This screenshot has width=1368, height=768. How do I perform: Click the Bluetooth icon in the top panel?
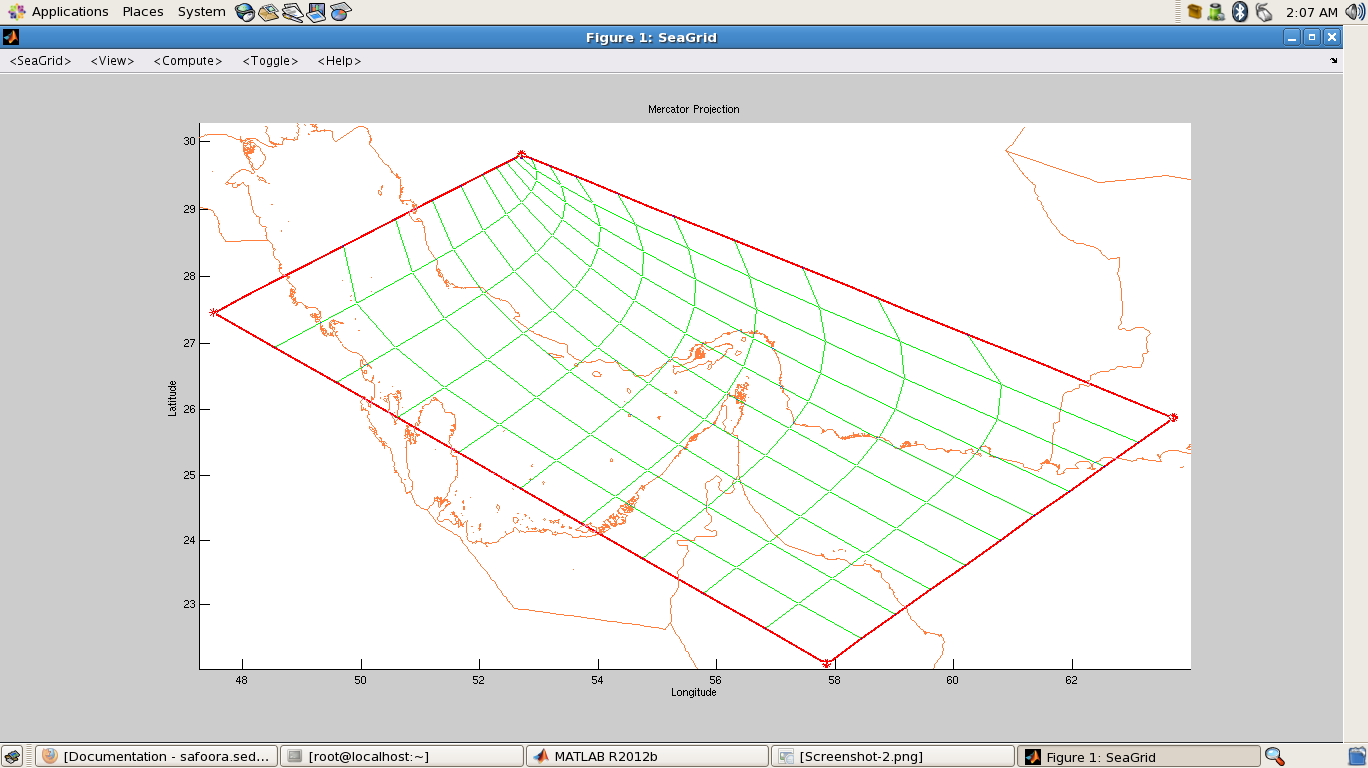coord(1240,12)
